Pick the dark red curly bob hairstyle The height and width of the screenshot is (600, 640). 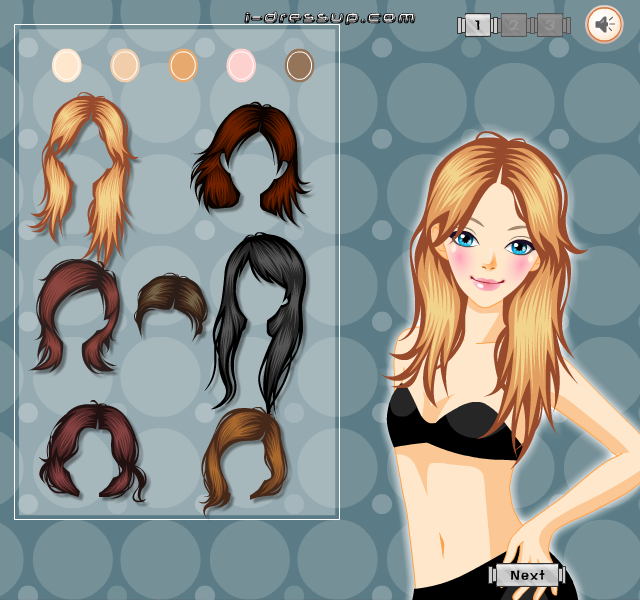(93, 451)
